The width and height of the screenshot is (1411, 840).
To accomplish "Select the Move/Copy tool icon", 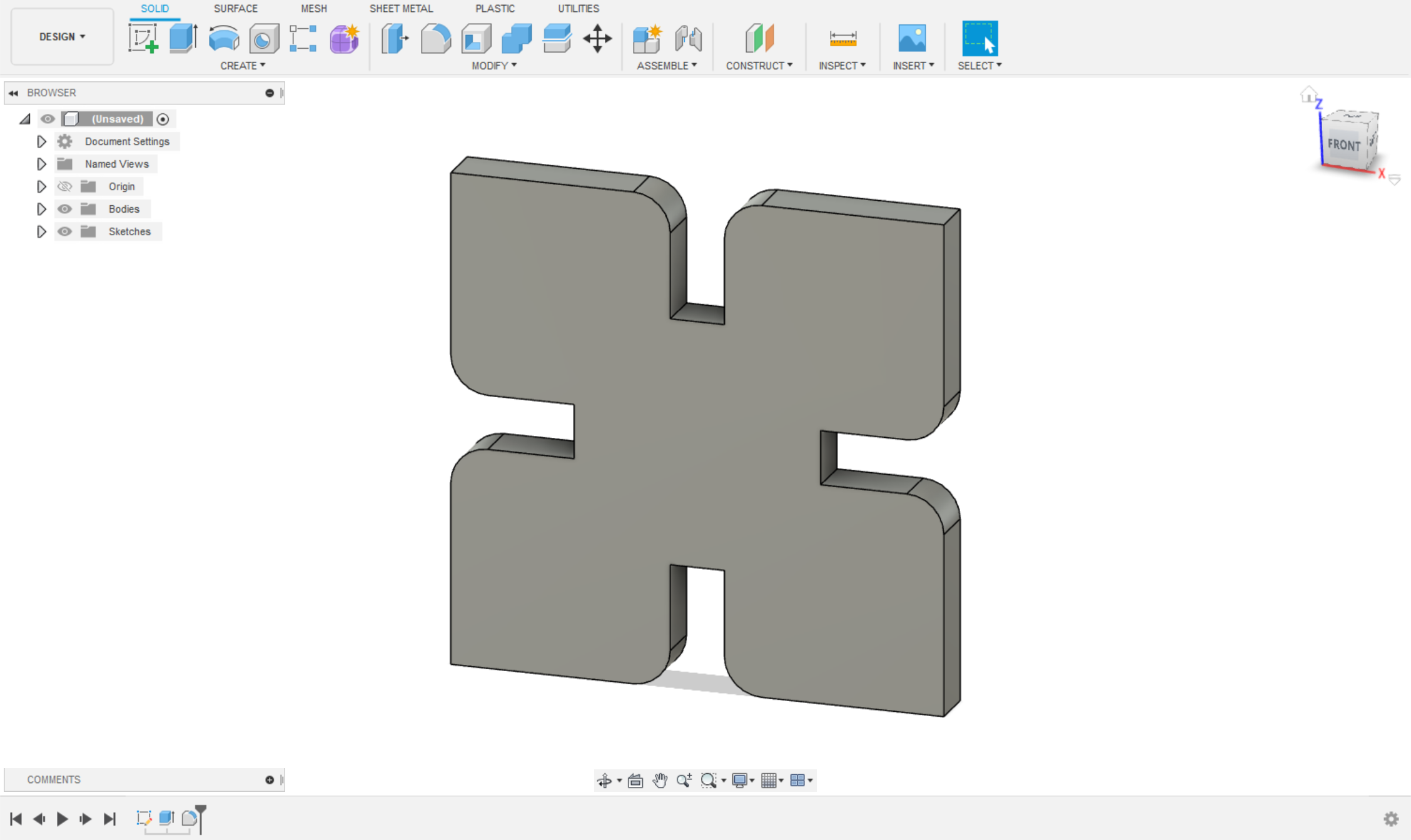I will (597, 38).
